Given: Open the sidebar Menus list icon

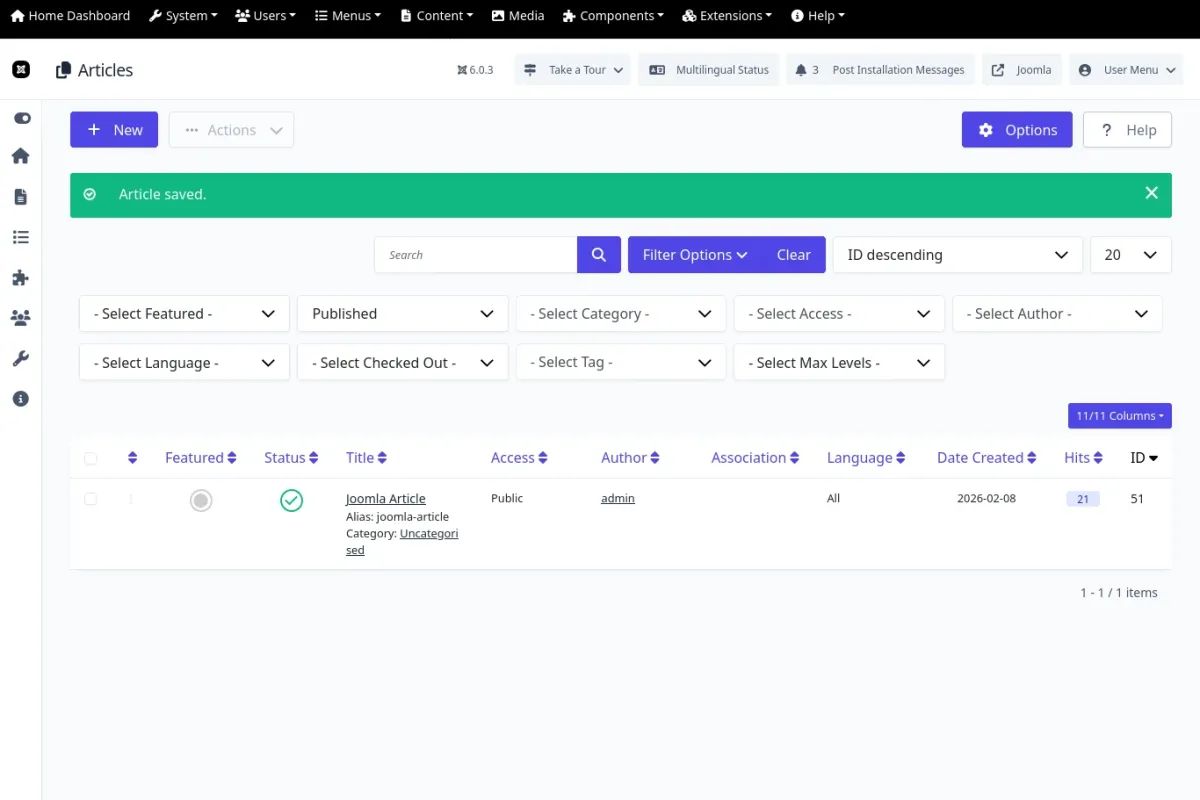Looking at the screenshot, I should (21, 237).
